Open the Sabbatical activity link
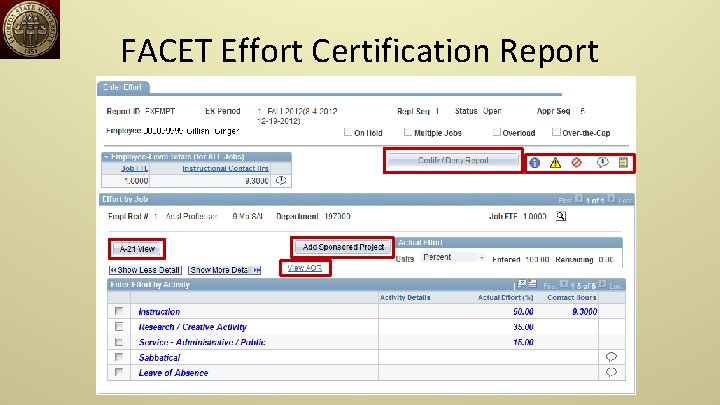Viewport: 720px width, 405px height. pyautogui.click(x=159, y=357)
